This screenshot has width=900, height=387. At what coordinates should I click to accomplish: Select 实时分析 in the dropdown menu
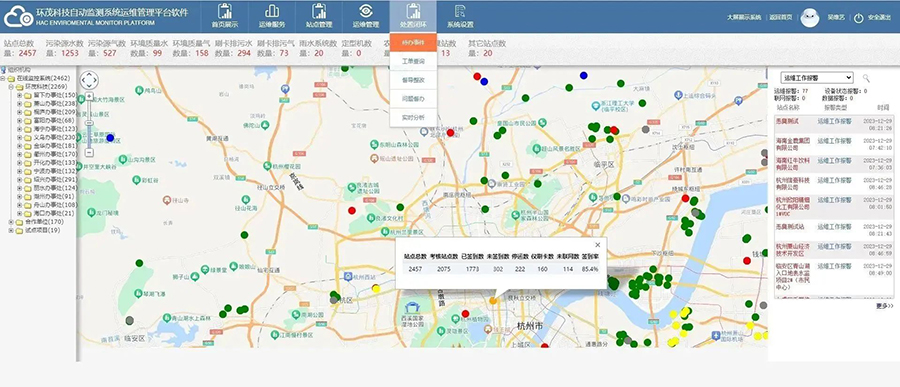pos(413,117)
